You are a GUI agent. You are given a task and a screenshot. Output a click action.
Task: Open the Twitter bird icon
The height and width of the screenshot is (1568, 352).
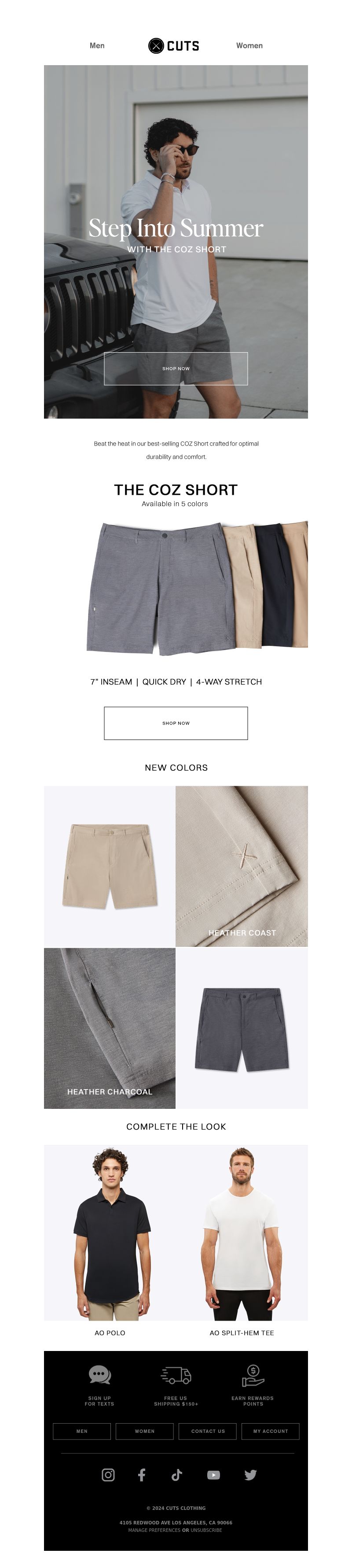click(250, 1474)
